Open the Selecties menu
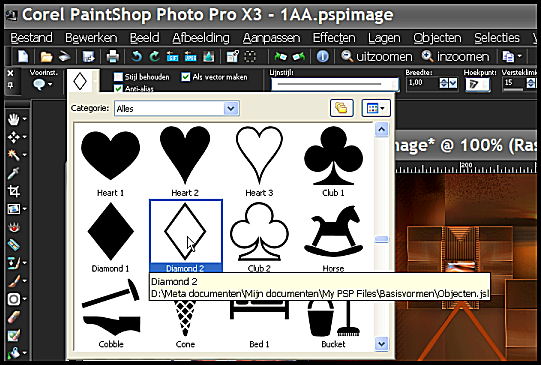 pos(497,38)
